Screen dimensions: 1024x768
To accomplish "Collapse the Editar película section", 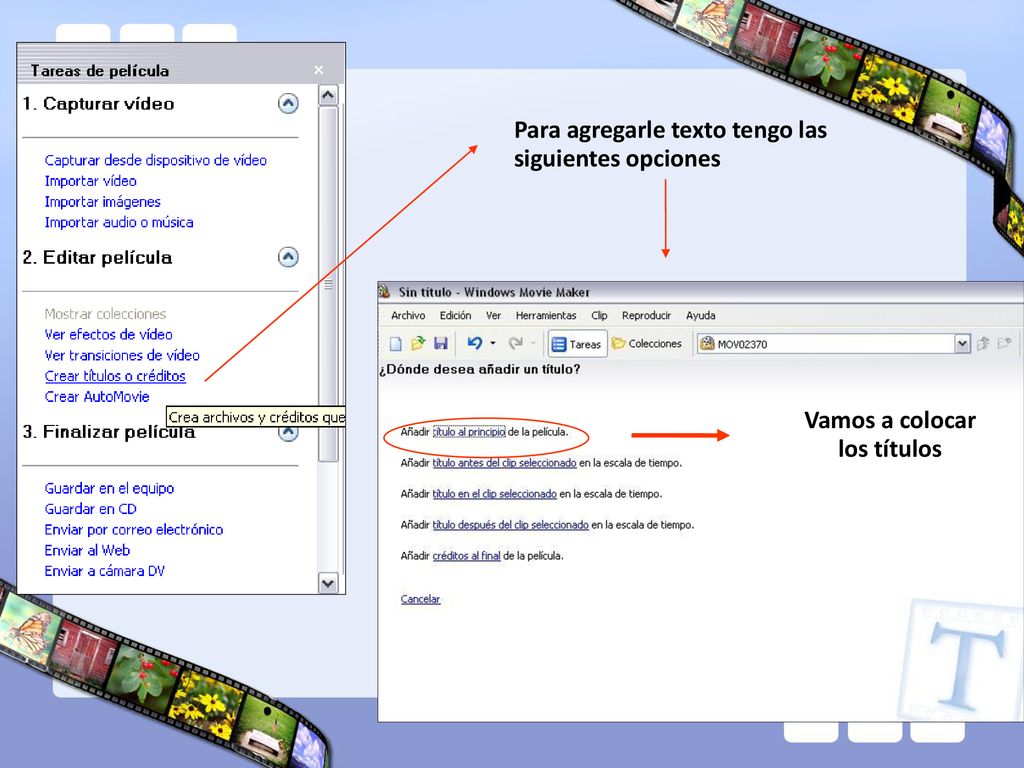I will coord(288,257).
